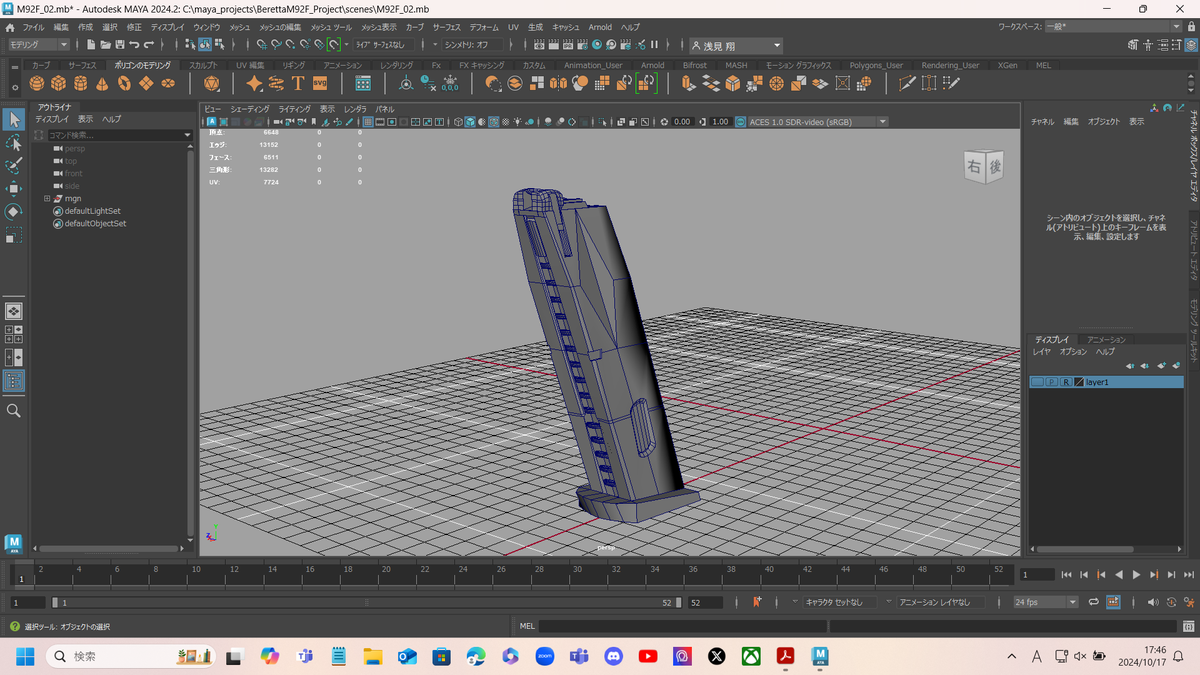
Task: Click the search magnifier icon in left sidebar
Action: tap(14, 410)
